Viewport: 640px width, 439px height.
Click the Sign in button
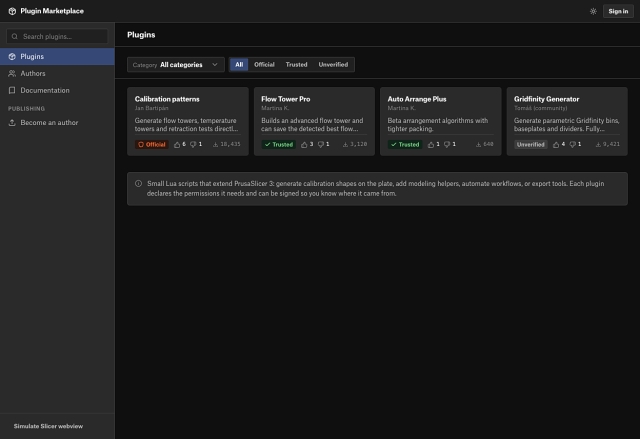pos(618,11)
